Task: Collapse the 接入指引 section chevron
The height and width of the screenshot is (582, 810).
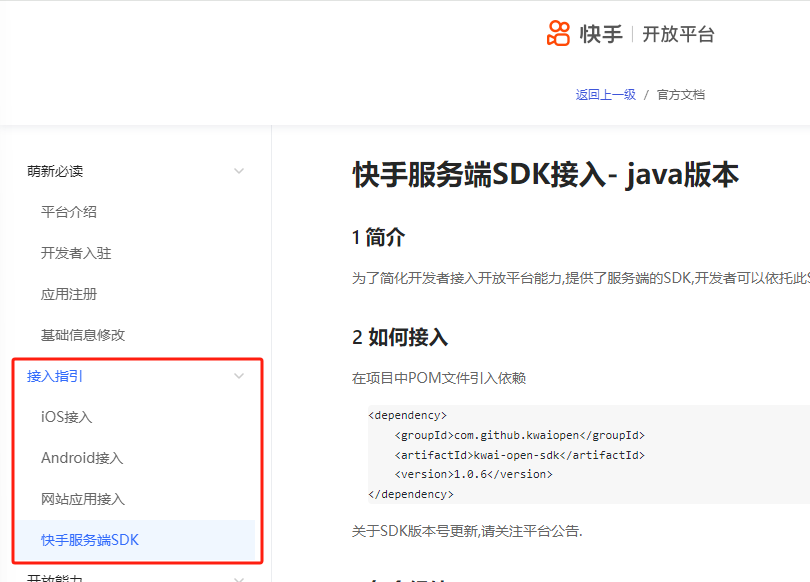Action: click(239, 376)
